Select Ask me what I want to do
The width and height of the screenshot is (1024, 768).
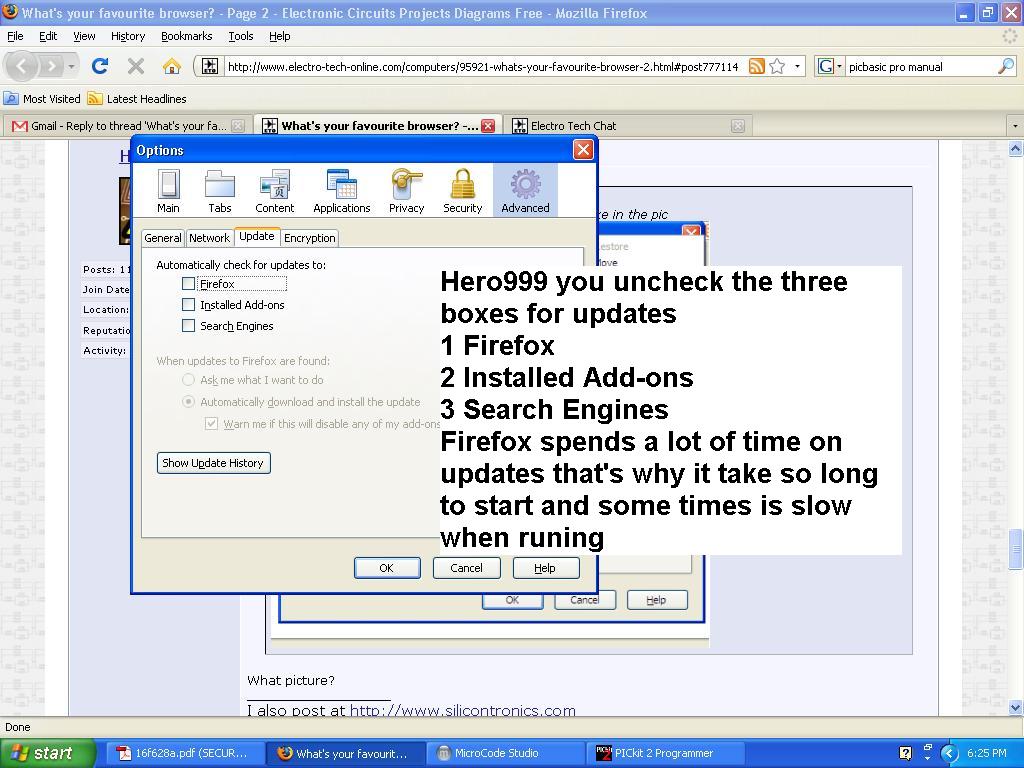click(x=188, y=379)
